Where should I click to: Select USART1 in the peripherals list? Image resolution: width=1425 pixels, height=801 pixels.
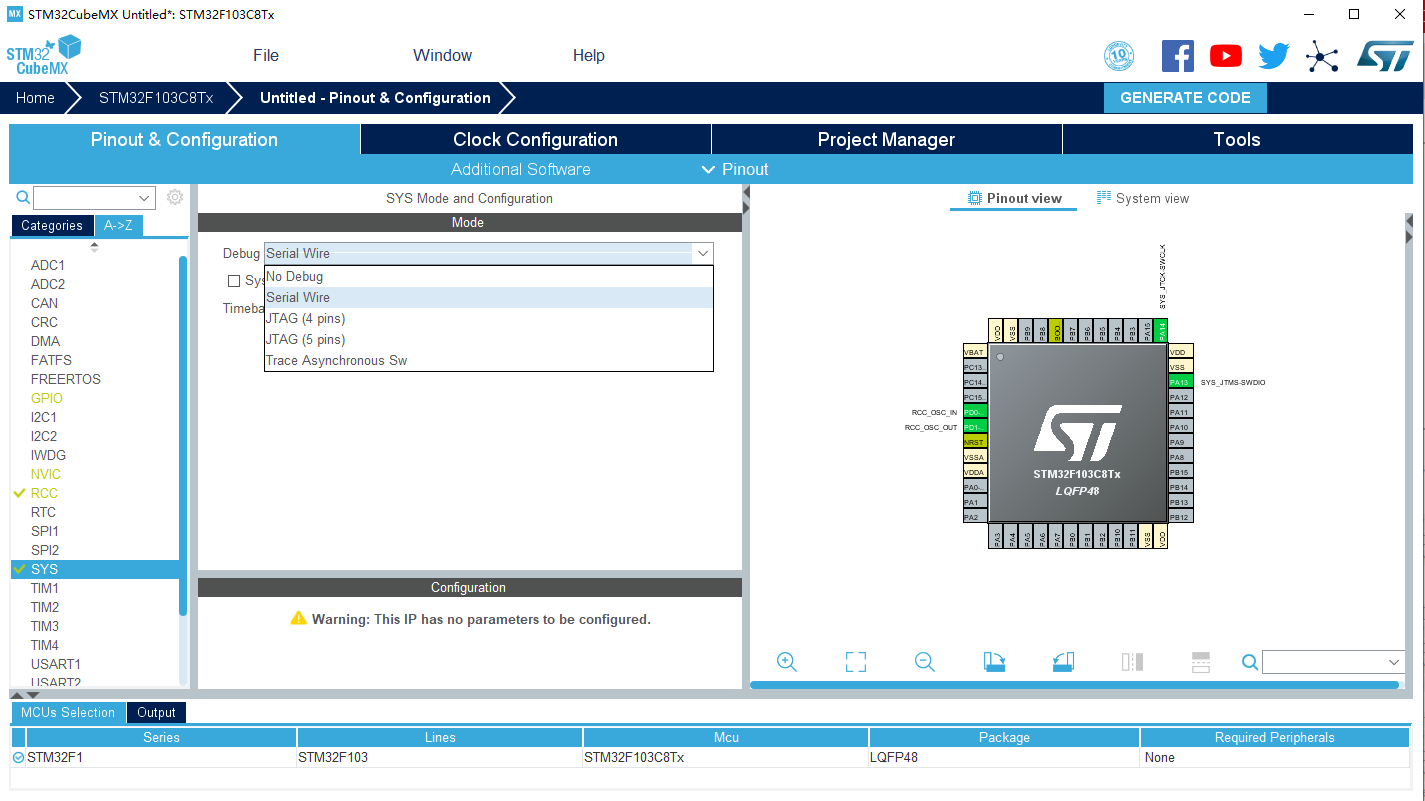(x=55, y=664)
